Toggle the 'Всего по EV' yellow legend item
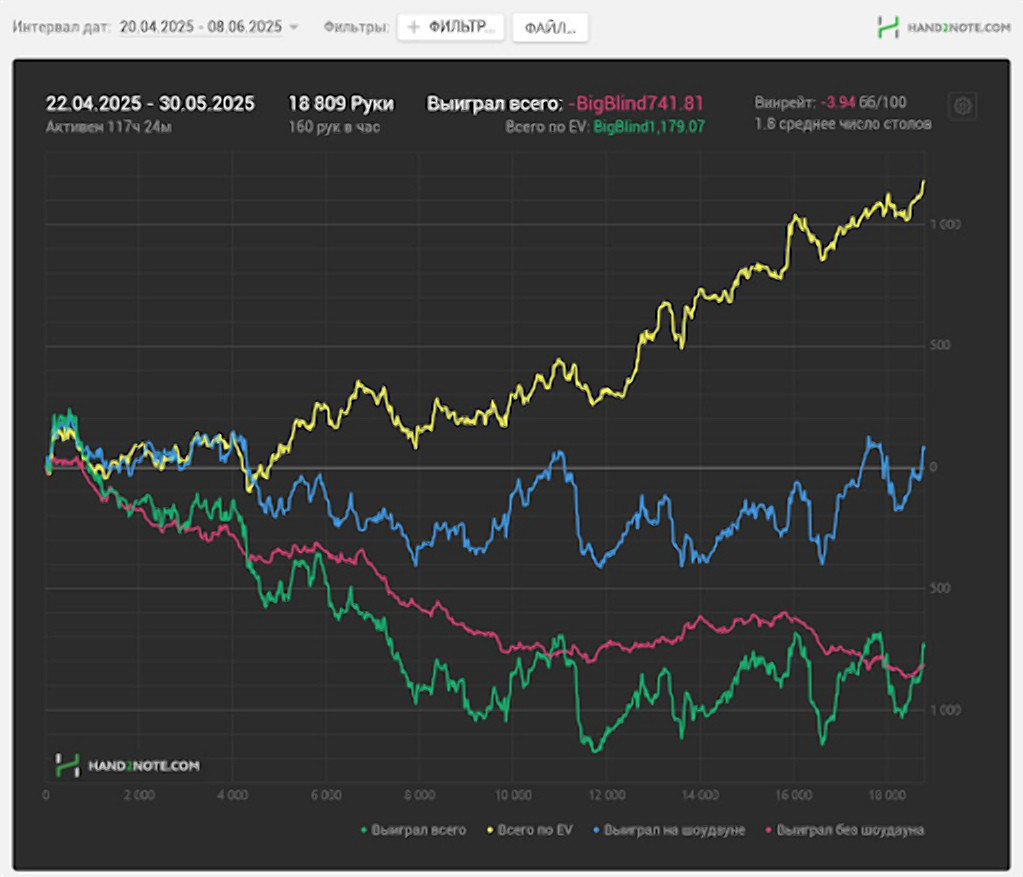This screenshot has width=1023, height=877. coord(530,830)
